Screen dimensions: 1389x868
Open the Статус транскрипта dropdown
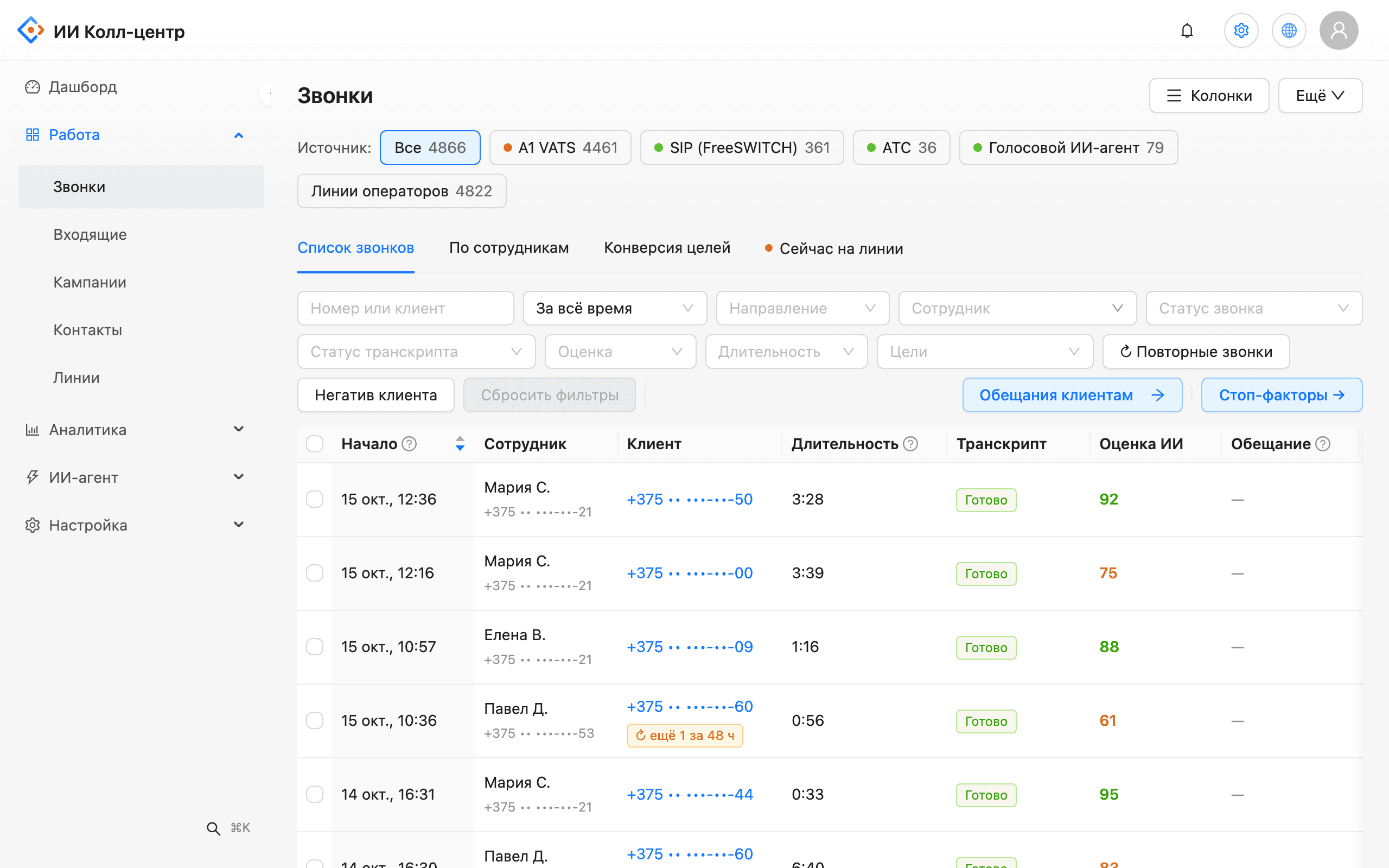click(416, 352)
